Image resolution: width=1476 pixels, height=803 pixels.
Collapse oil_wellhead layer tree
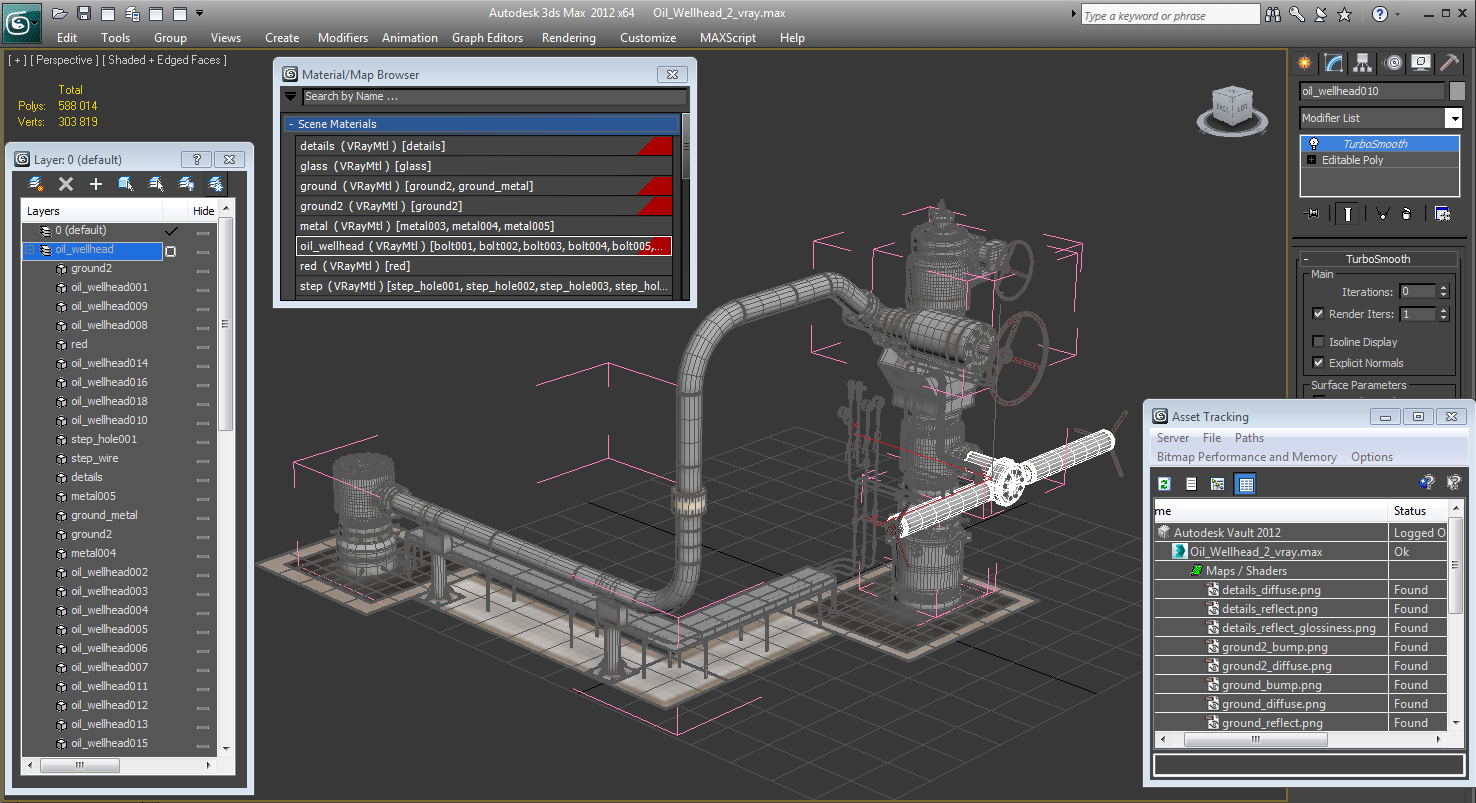click(x=31, y=250)
